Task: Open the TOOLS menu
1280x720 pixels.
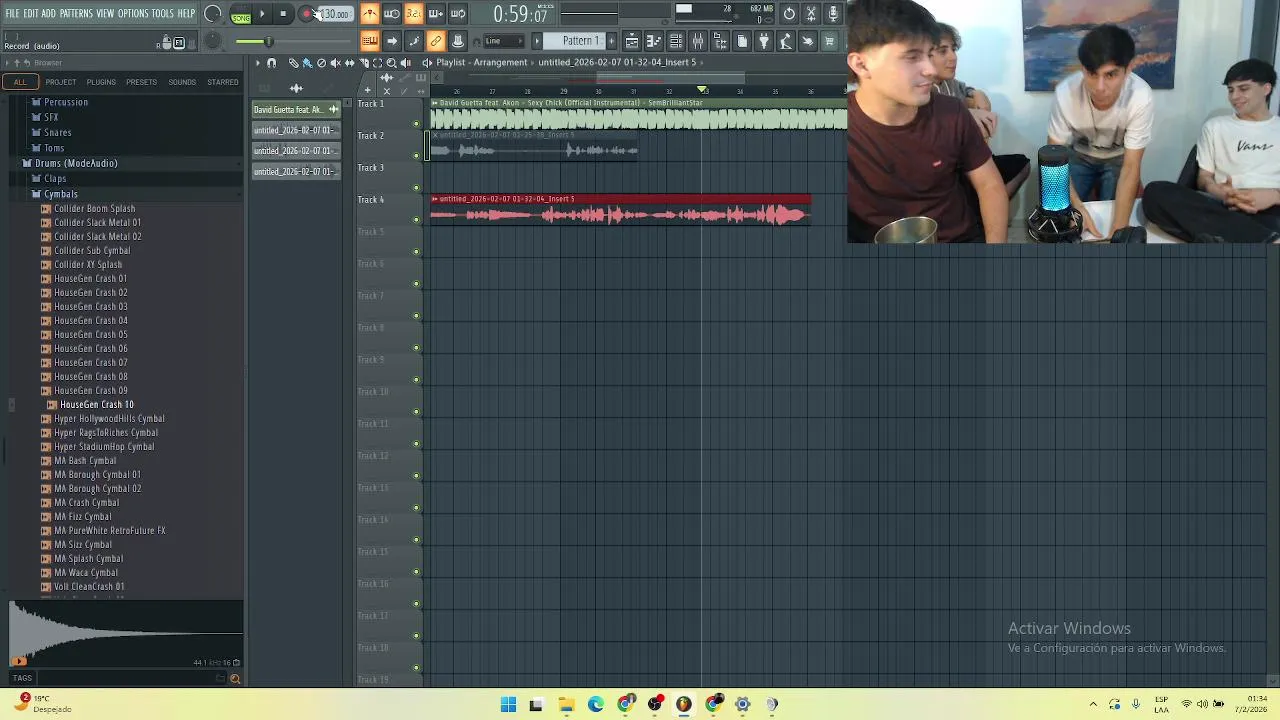Action: pyautogui.click(x=163, y=13)
